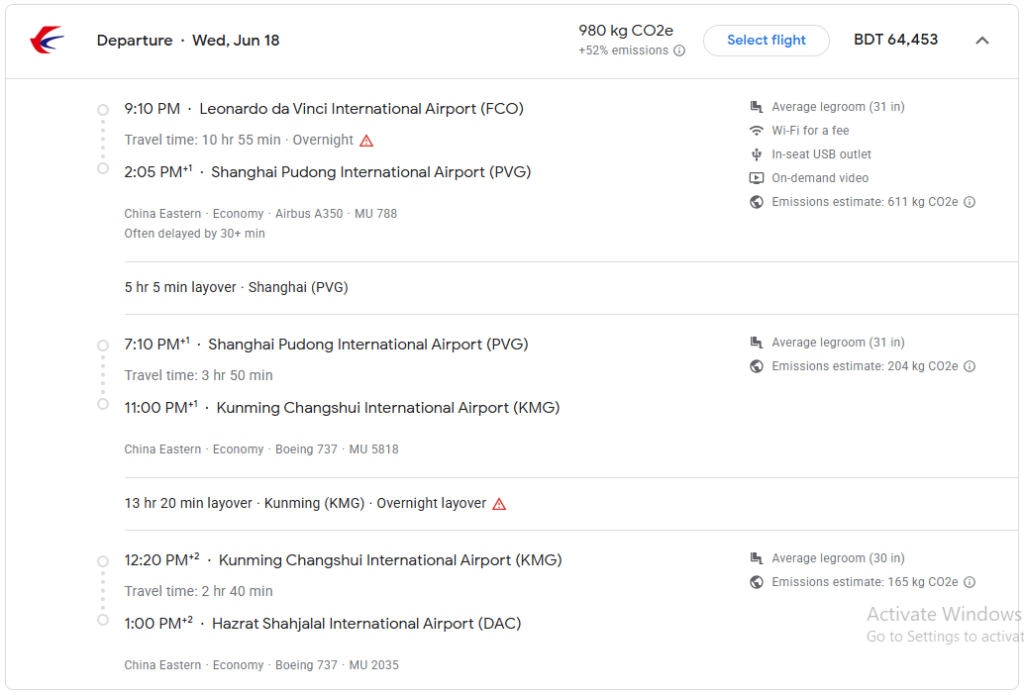Click globe icon beside 204 kg CO2e estimate
The width and height of the screenshot is (1024, 695).
pyautogui.click(x=756, y=366)
